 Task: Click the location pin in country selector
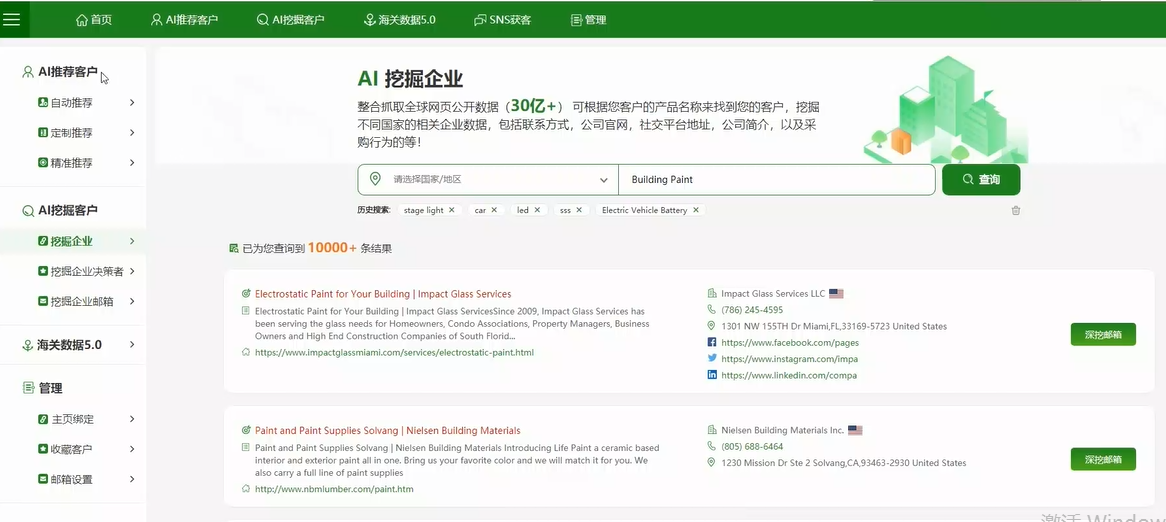click(x=375, y=179)
